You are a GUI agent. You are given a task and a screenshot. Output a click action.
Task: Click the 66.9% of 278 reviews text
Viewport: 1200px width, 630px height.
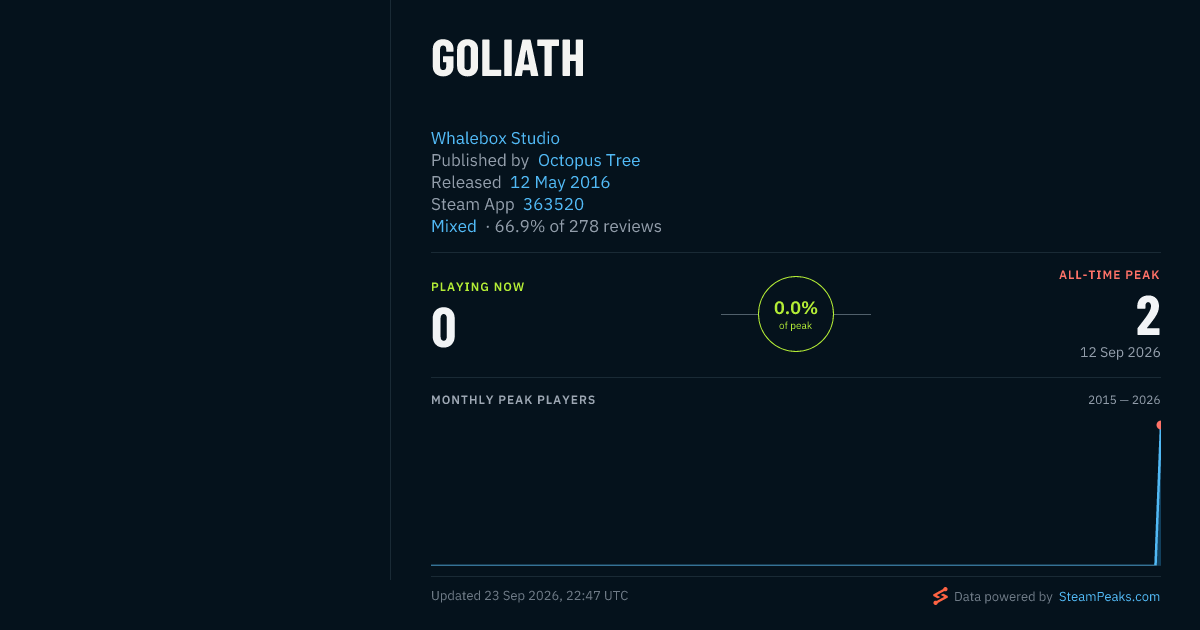pos(578,226)
